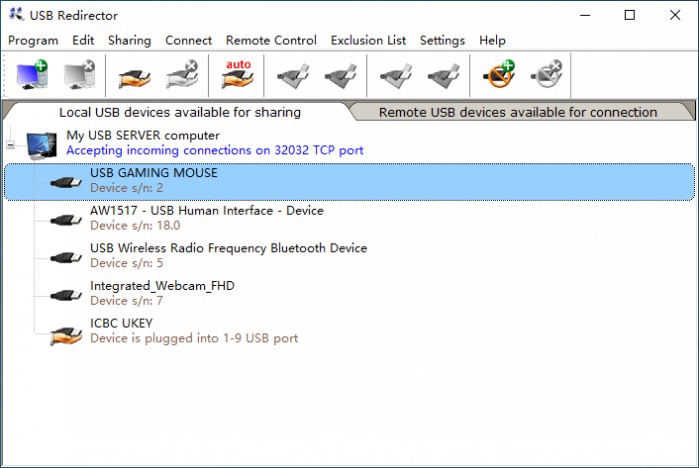Collapse the My USB SERVER computer tree
Viewport: 699px width, 468px height.
tap(10, 145)
